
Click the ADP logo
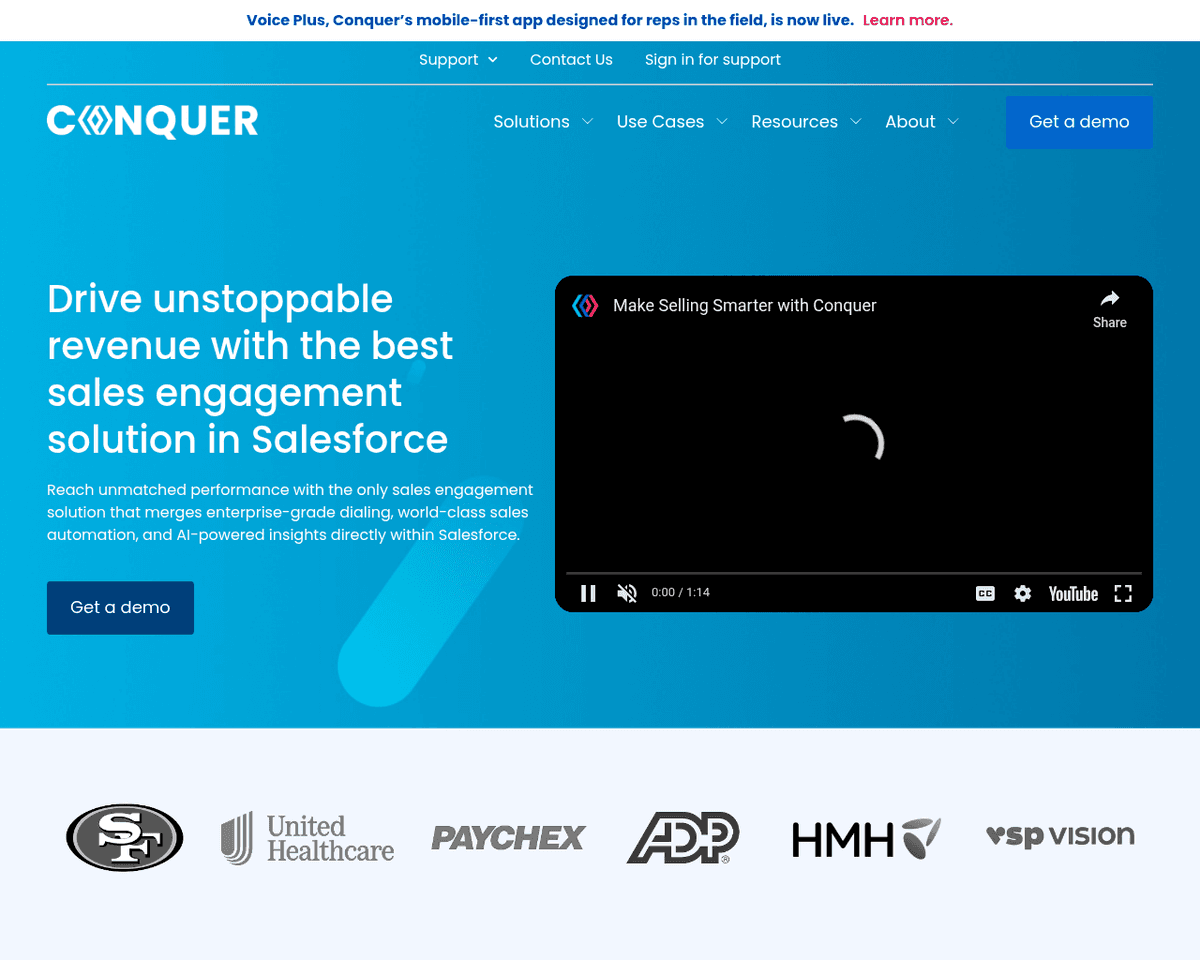click(x=683, y=837)
